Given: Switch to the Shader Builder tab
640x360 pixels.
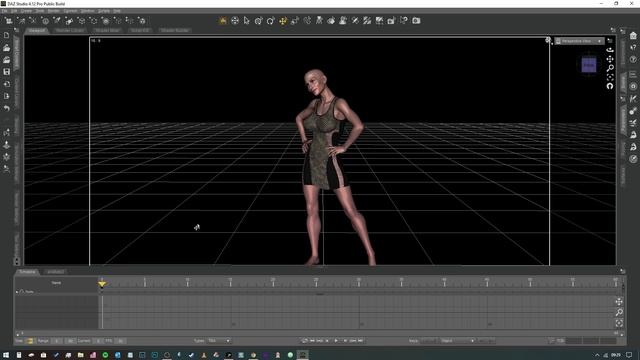Looking at the screenshot, I should [x=175, y=31].
